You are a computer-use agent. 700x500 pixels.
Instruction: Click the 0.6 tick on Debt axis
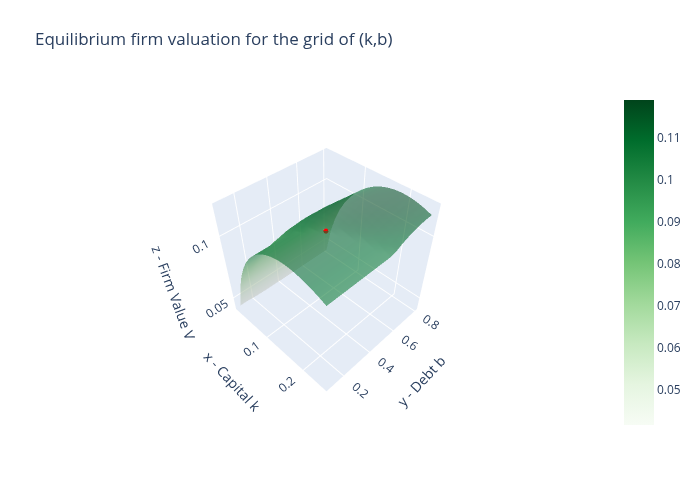click(x=407, y=344)
